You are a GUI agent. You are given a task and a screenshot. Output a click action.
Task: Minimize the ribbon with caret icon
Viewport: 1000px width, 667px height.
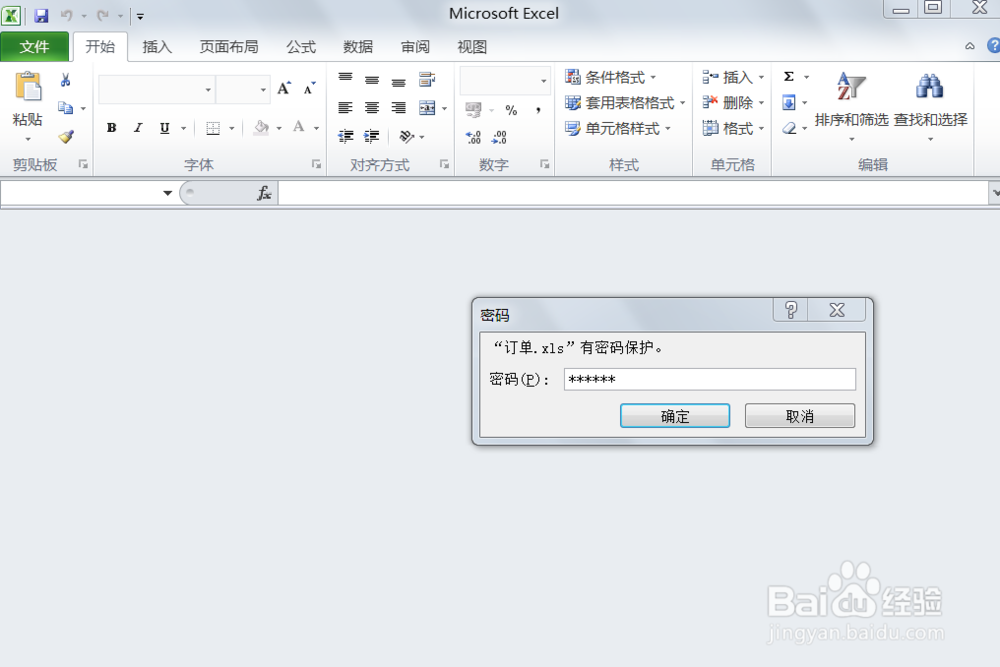(x=969, y=46)
